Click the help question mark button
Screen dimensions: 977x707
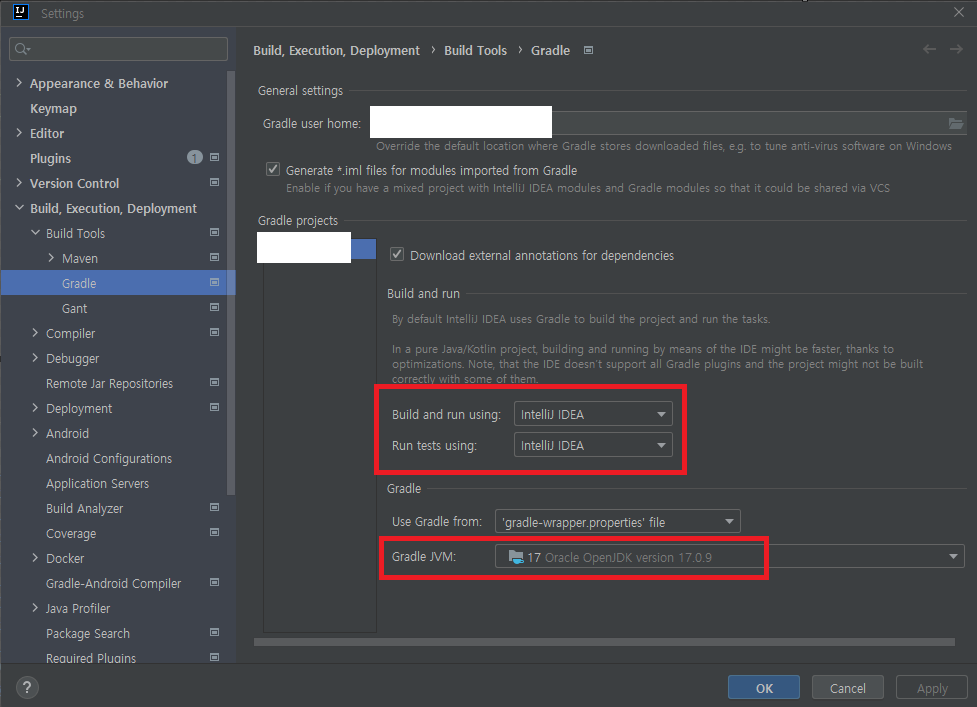click(27, 688)
